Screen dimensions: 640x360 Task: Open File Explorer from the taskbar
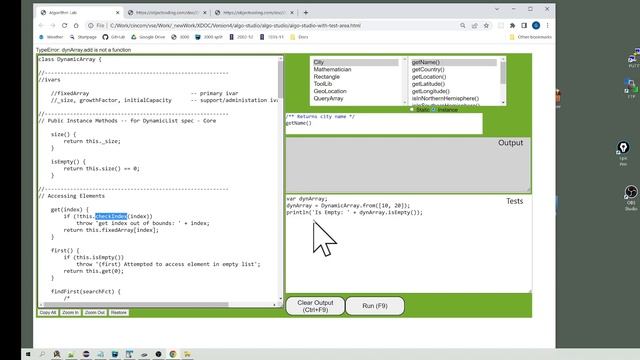(x=187, y=354)
